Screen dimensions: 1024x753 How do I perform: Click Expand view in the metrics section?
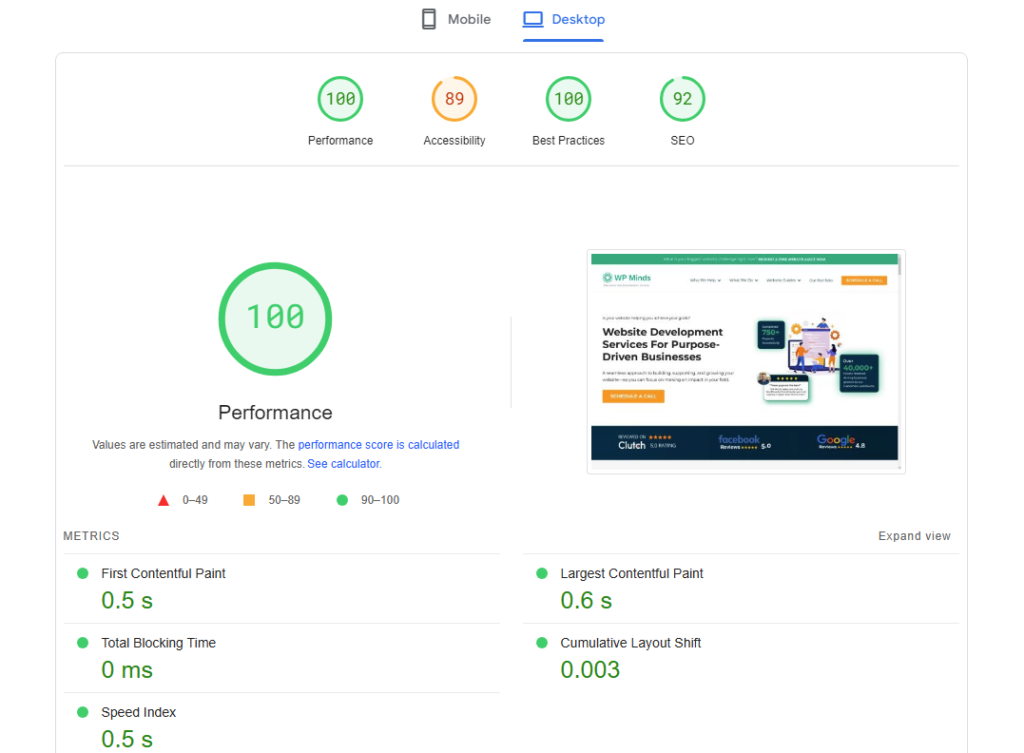[x=914, y=536]
